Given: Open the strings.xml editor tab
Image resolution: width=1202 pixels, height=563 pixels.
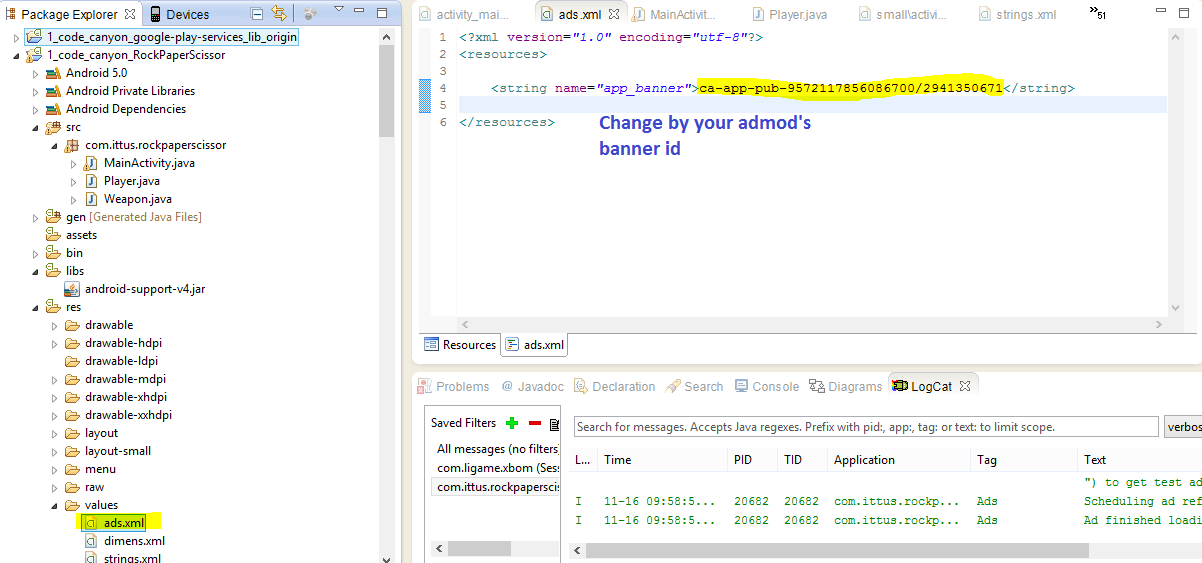Looking at the screenshot, I should pos(1026,15).
